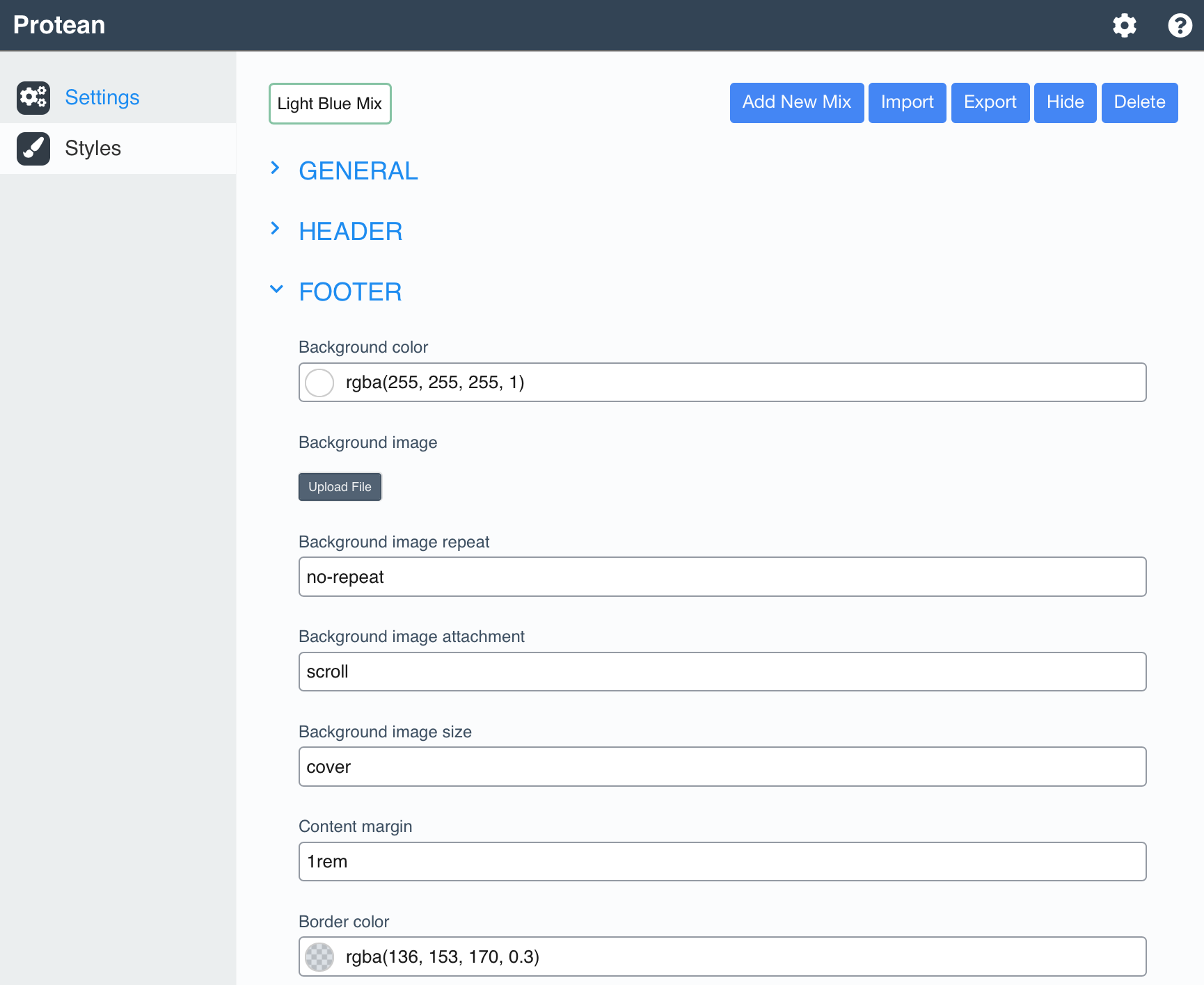Click the Settings gears sidebar icon
The height and width of the screenshot is (985, 1204).
pyautogui.click(x=33, y=97)
